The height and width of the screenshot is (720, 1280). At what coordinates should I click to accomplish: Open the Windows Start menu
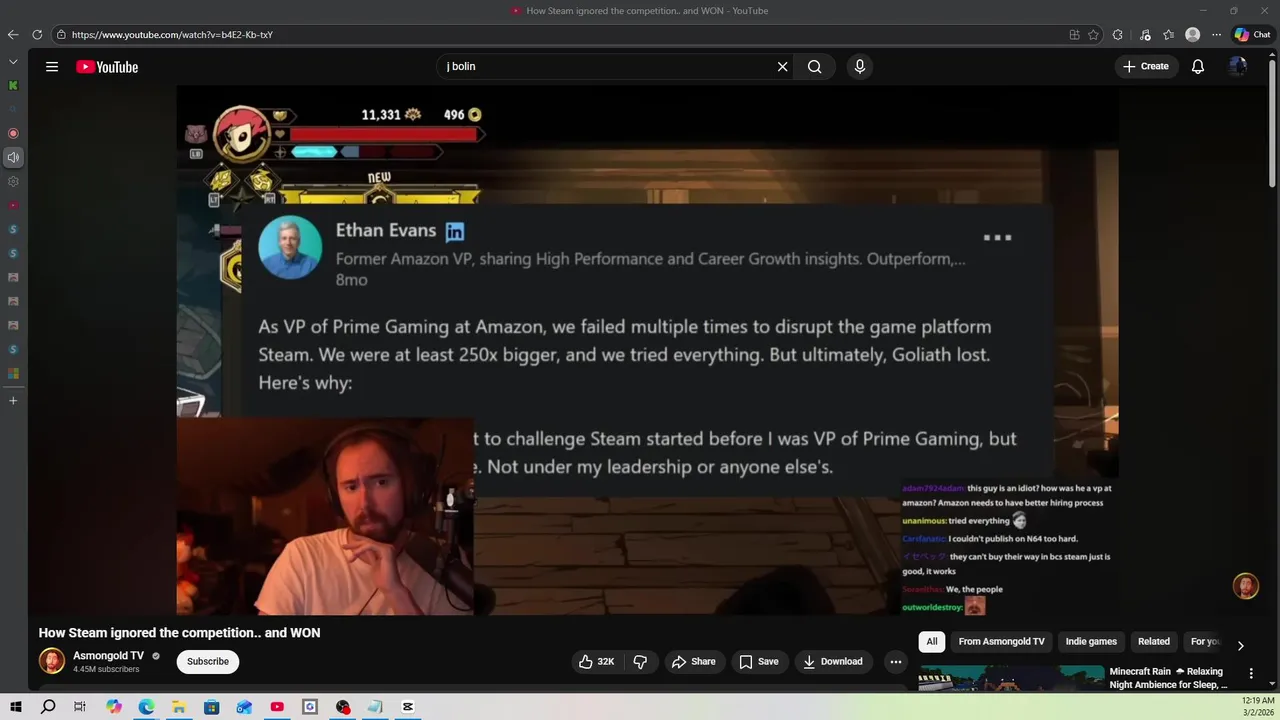coord(15,707)
